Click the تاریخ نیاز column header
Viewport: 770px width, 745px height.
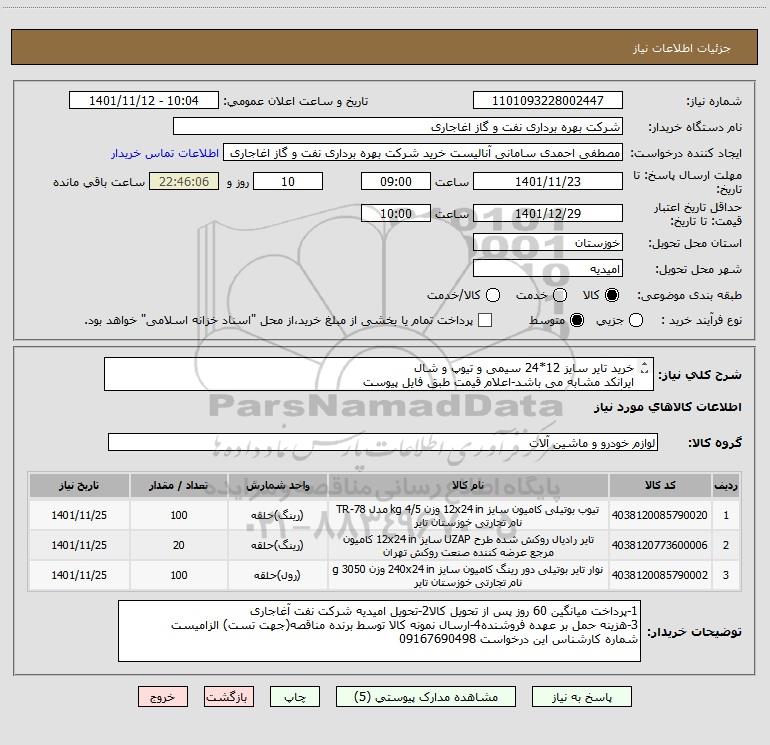tap(79, 486)
